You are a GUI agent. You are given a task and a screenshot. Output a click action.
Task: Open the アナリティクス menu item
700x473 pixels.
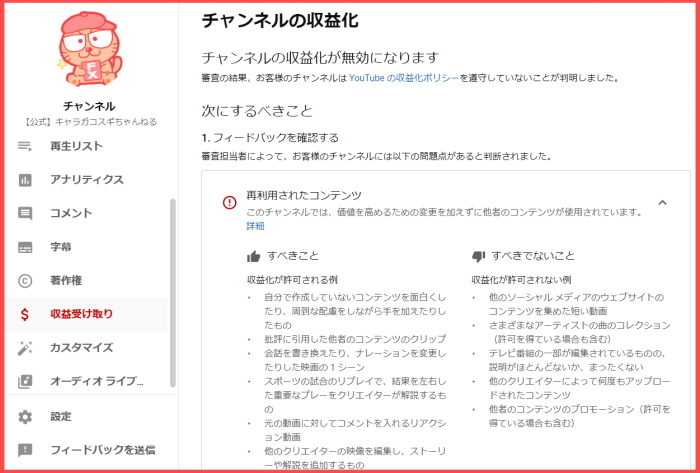pyautogui.click(x=86, y=180)
